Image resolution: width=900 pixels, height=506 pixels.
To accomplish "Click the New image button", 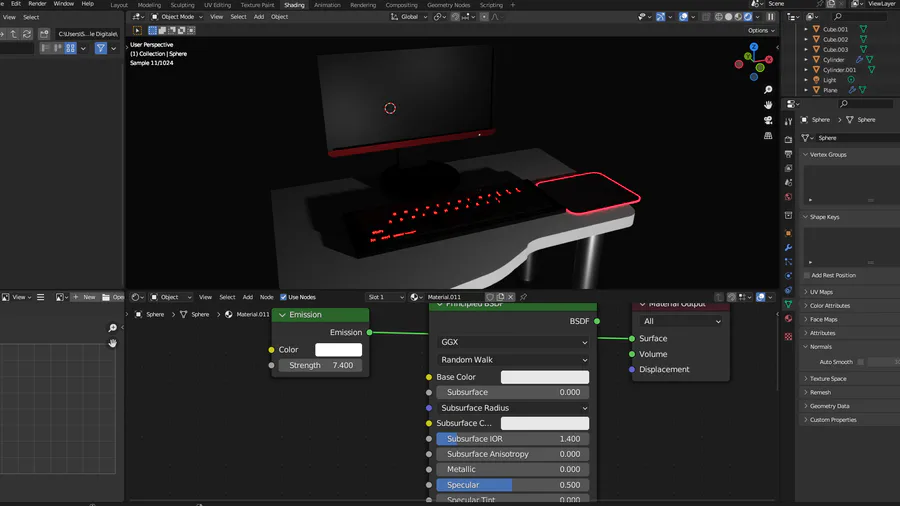I will [x=84, y=297].
